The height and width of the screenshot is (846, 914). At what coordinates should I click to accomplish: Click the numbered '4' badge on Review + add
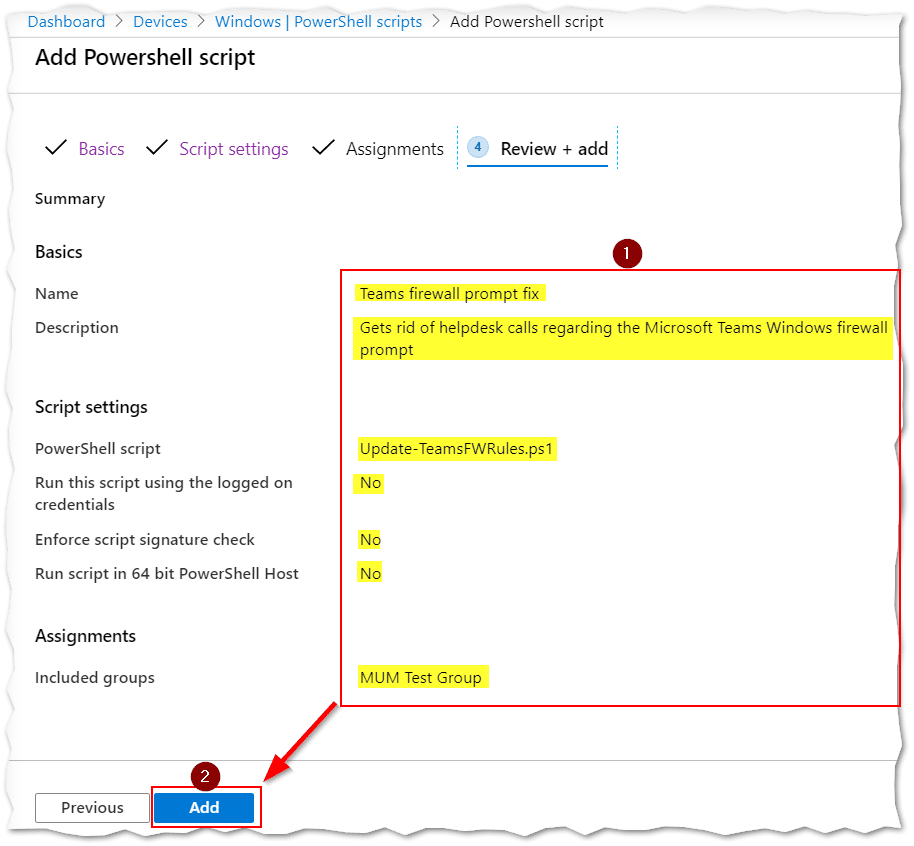(477, 147)
